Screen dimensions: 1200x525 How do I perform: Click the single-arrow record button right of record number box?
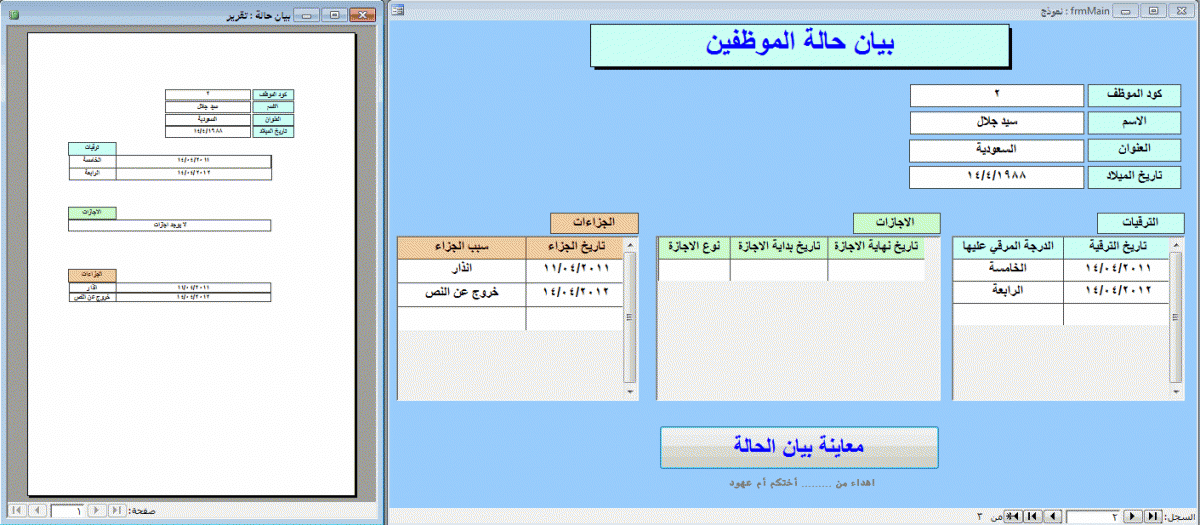pyautogui.click(x=1132, y=516)
